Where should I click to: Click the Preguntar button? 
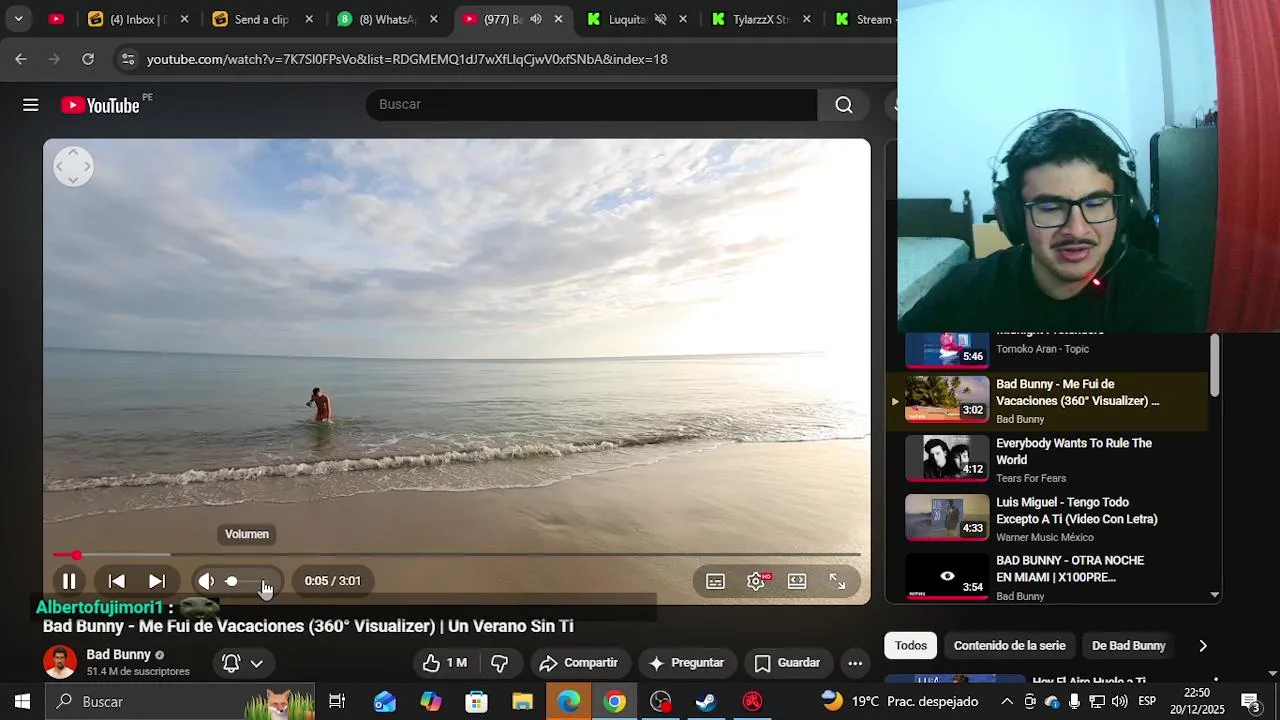point(686,663)
